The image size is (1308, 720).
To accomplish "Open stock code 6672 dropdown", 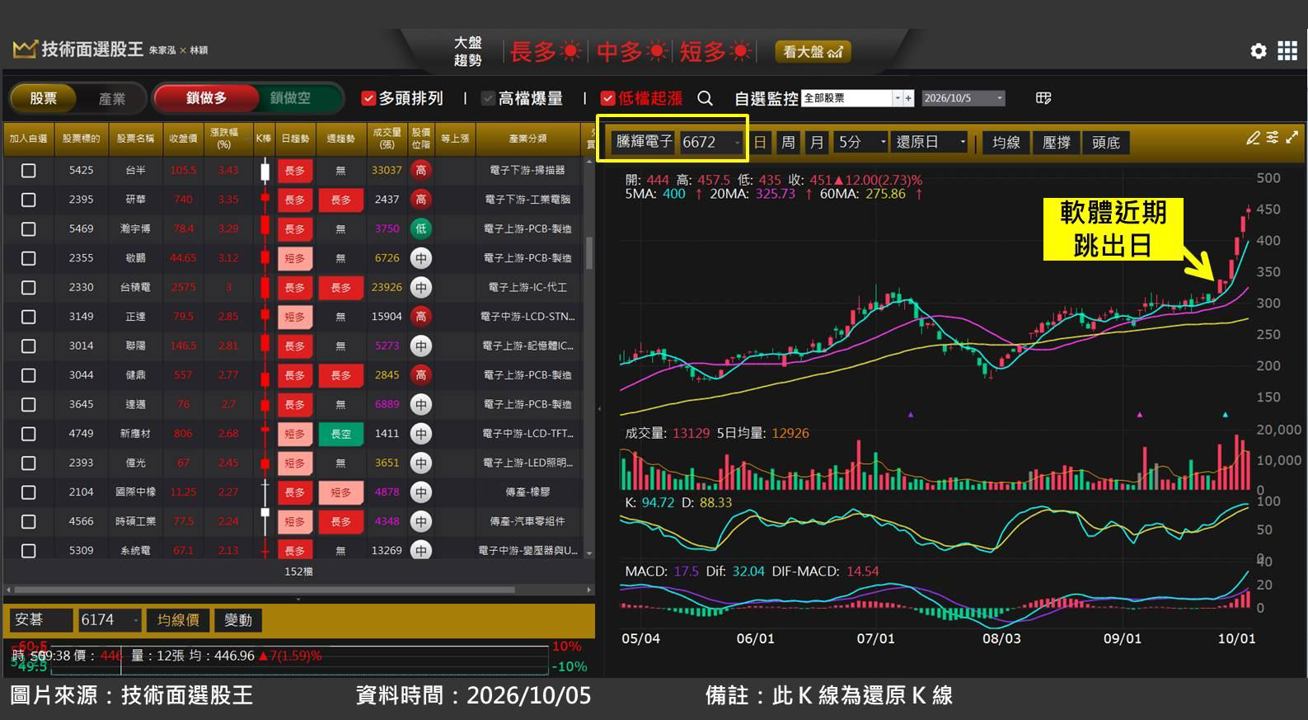I will [712, 143].
